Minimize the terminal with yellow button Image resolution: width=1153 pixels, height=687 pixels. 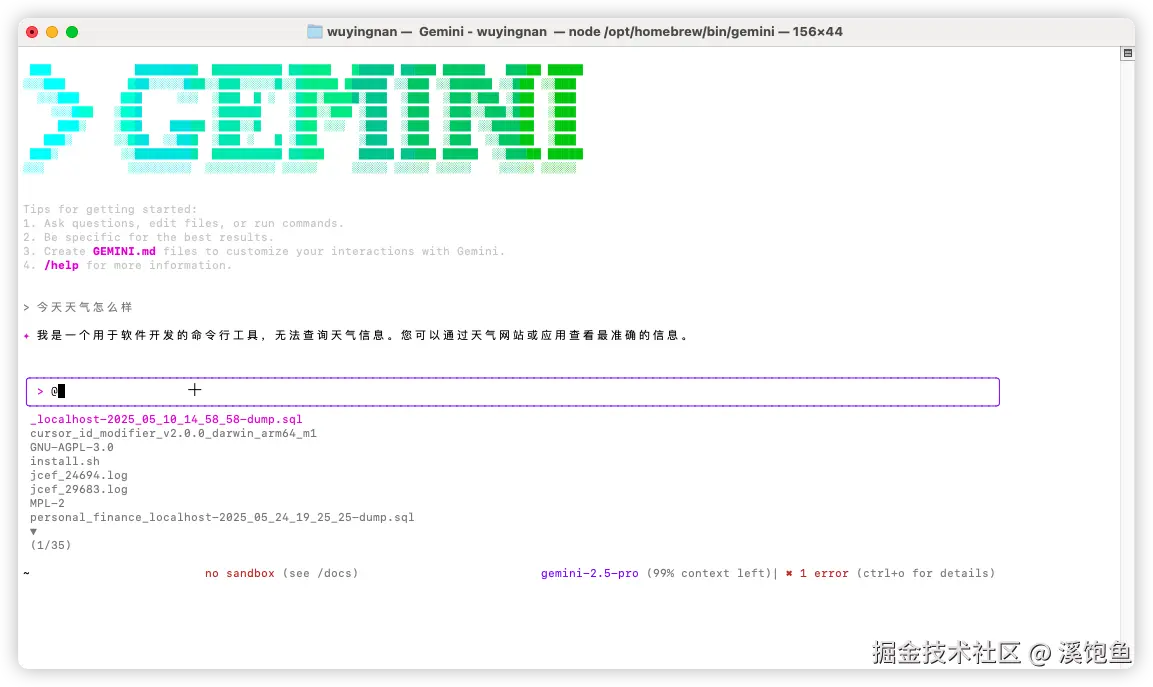click(51, 32)
